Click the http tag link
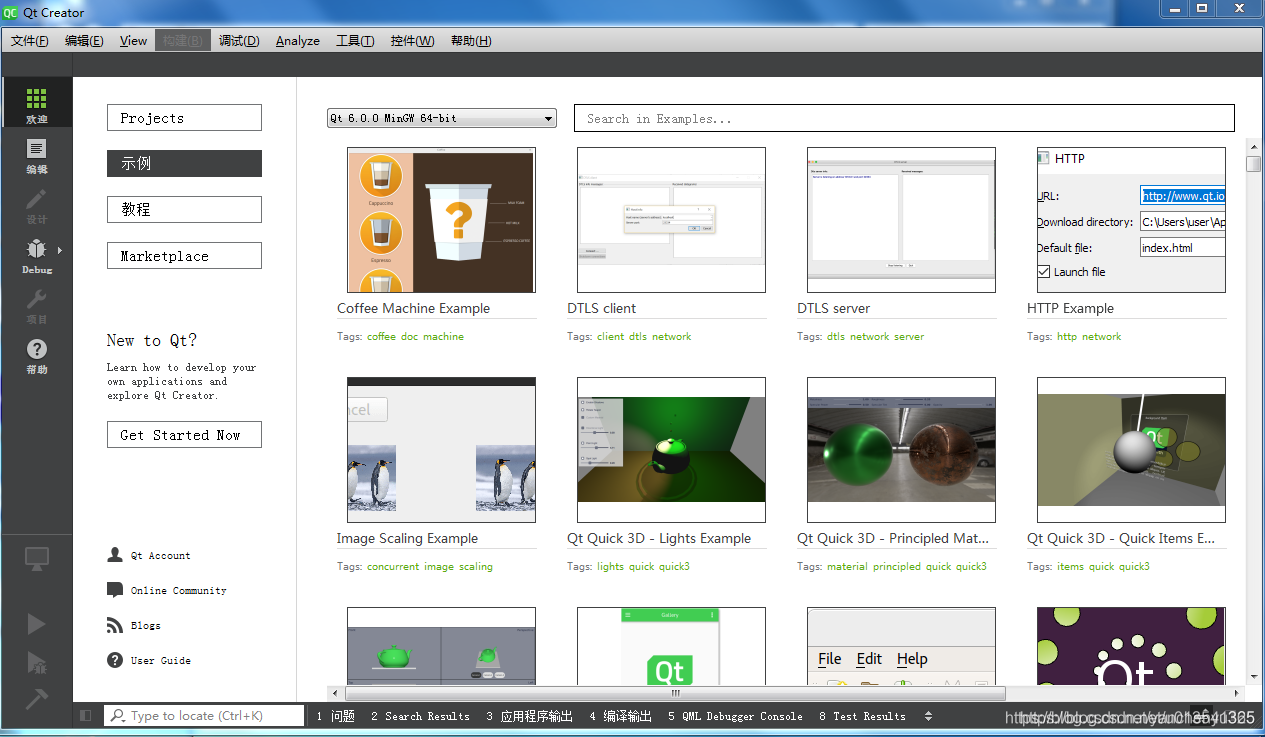This screenshot has height=737, width=1265. (x=1067, y=337)
